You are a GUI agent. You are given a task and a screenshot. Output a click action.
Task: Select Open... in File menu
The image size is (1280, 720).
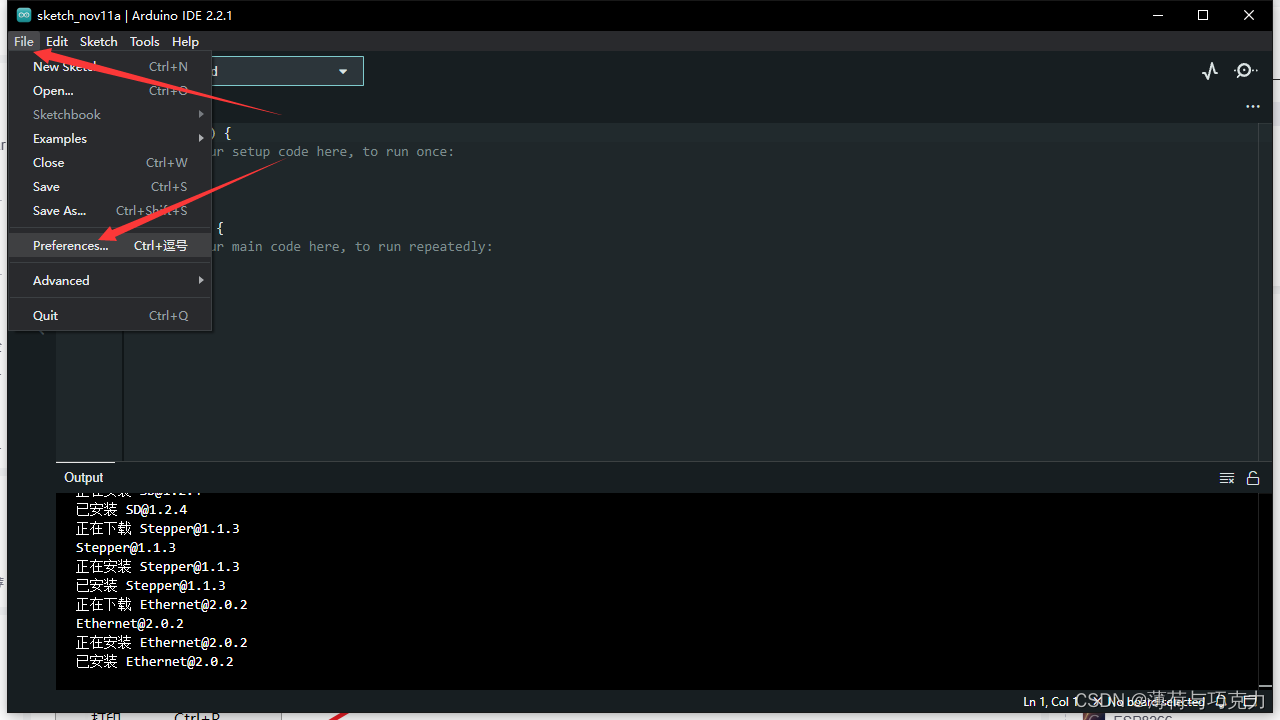point(110,90)
